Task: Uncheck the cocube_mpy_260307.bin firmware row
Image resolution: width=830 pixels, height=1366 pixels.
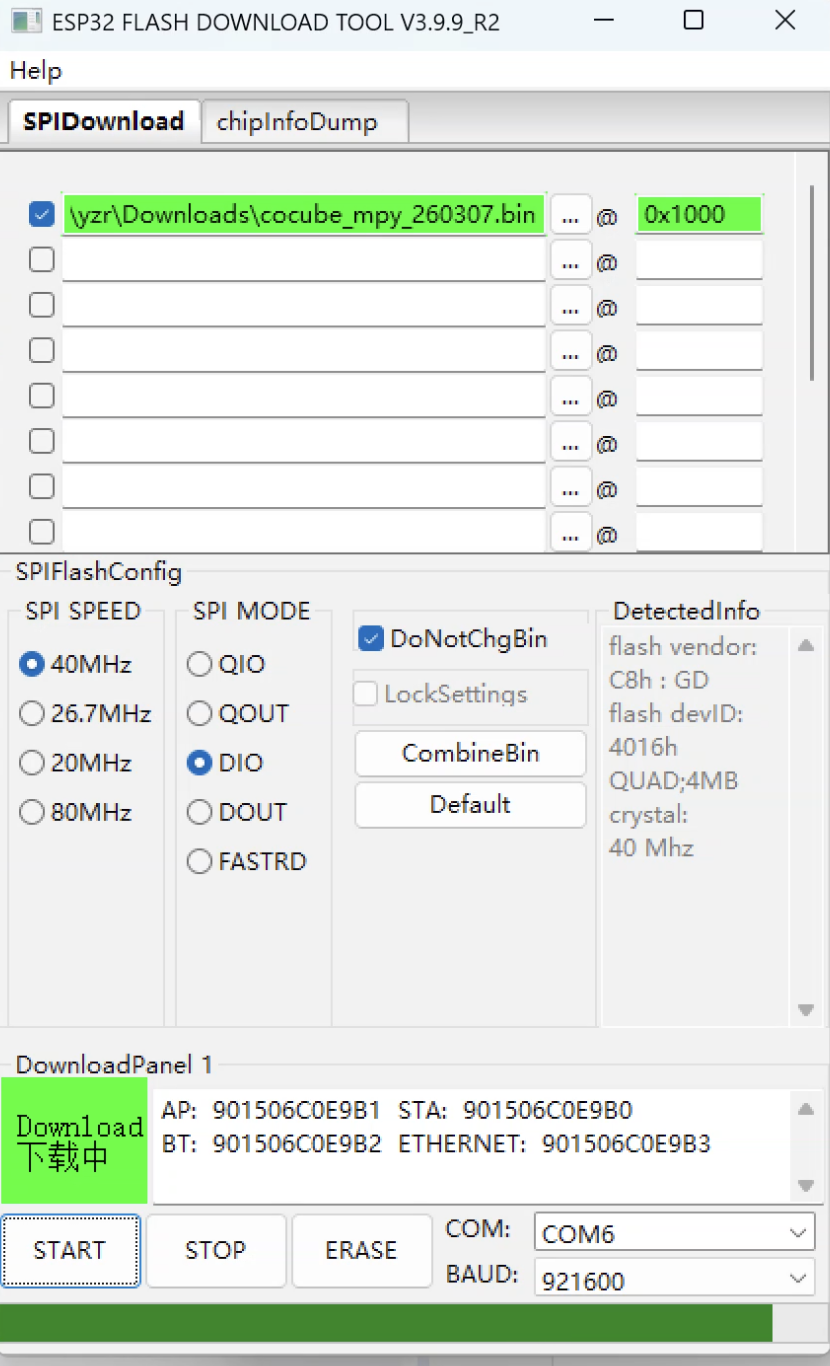Action: 41,214
